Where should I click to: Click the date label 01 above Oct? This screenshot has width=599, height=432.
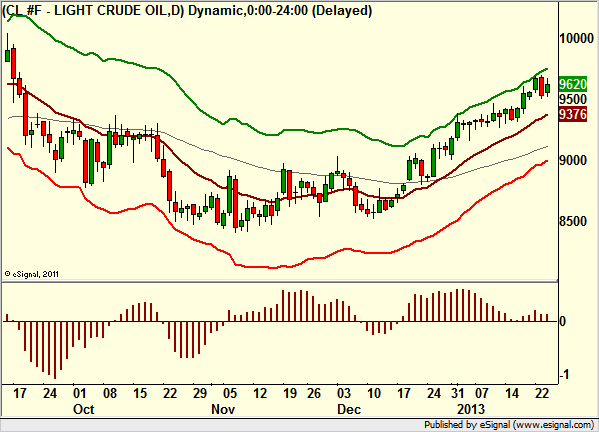[79, 393]
